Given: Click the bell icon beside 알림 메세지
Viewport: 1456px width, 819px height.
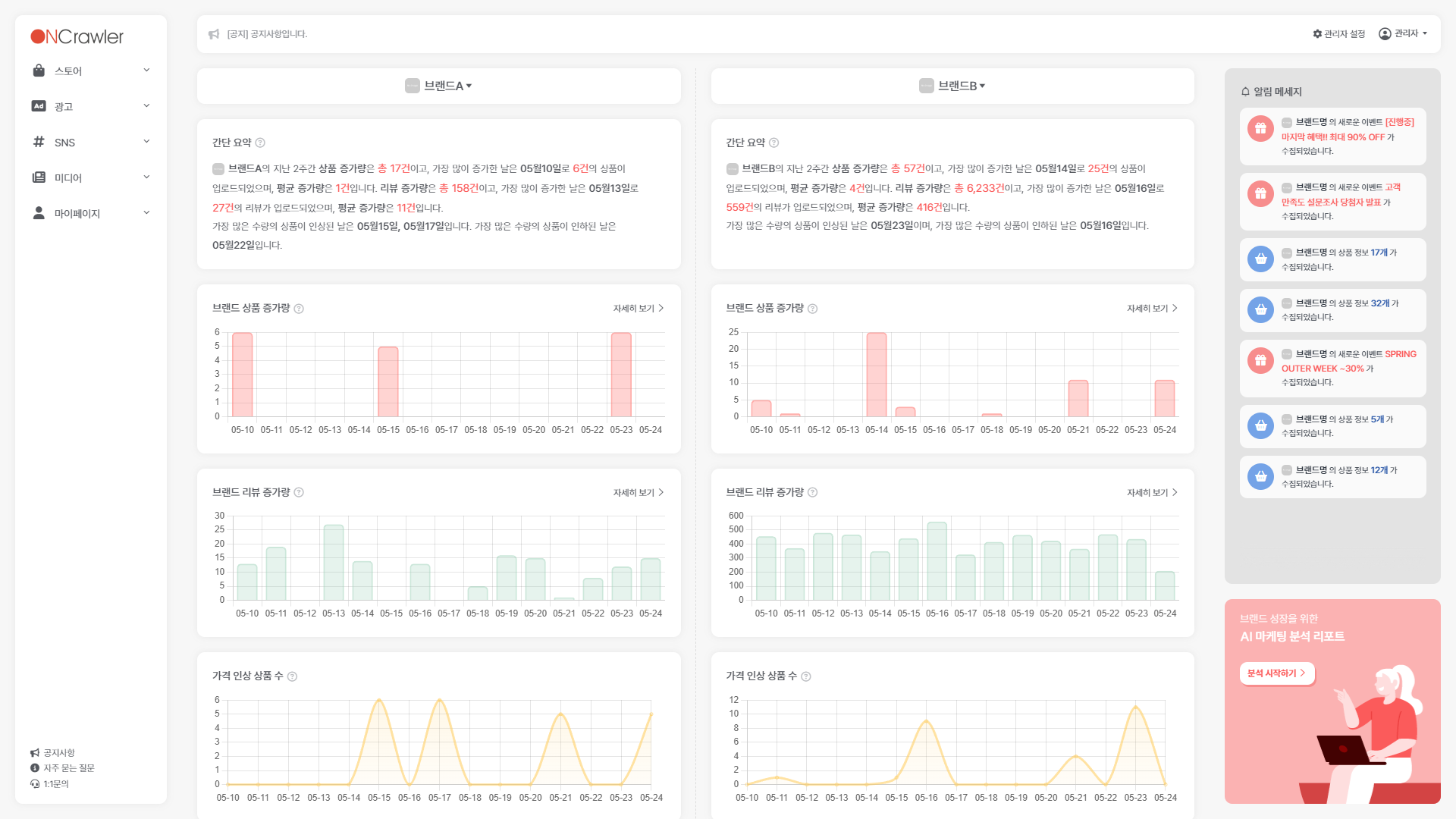Looking at the screenshot, I should (1245, 92).
